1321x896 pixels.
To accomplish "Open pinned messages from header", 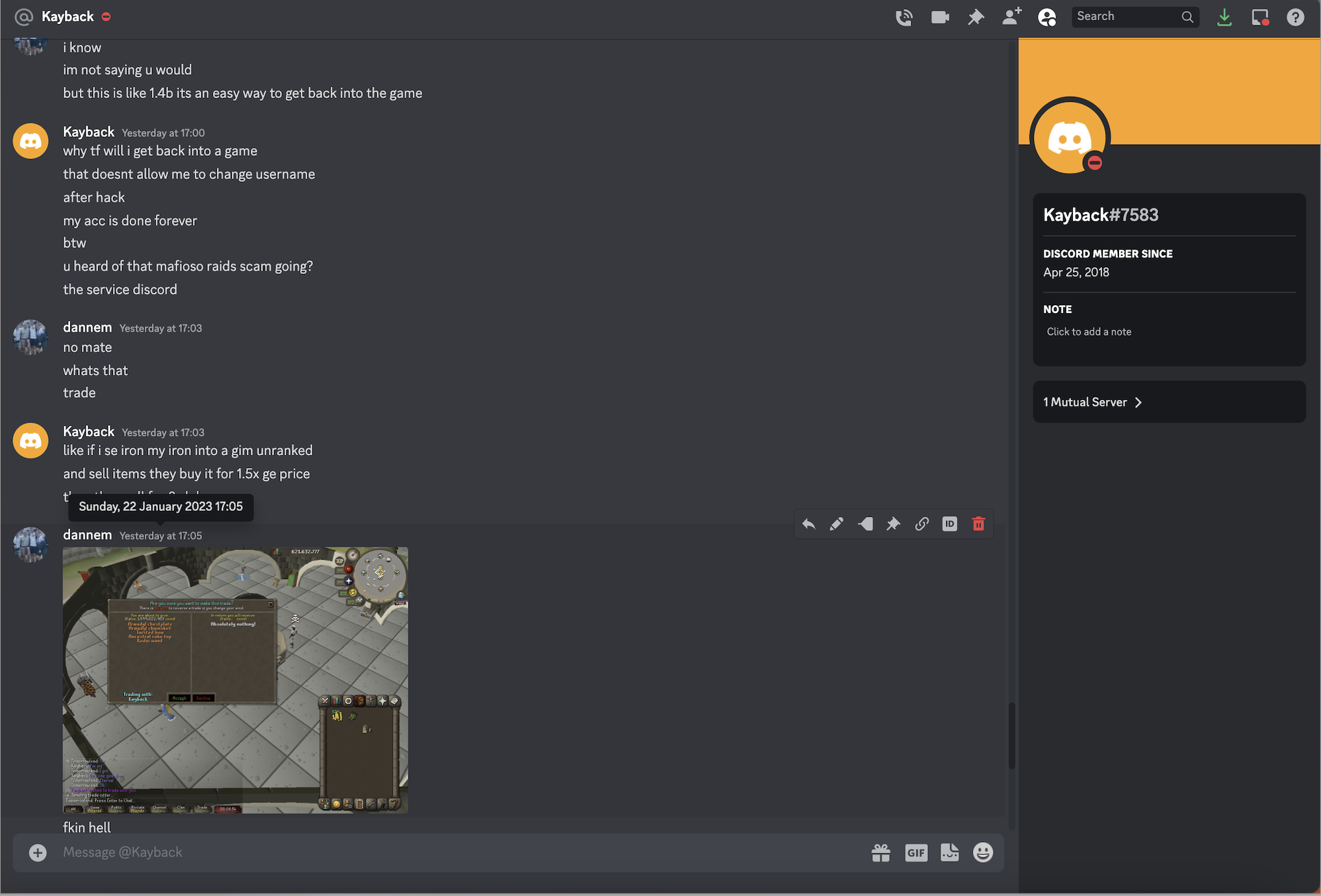I will pos(975,17).
